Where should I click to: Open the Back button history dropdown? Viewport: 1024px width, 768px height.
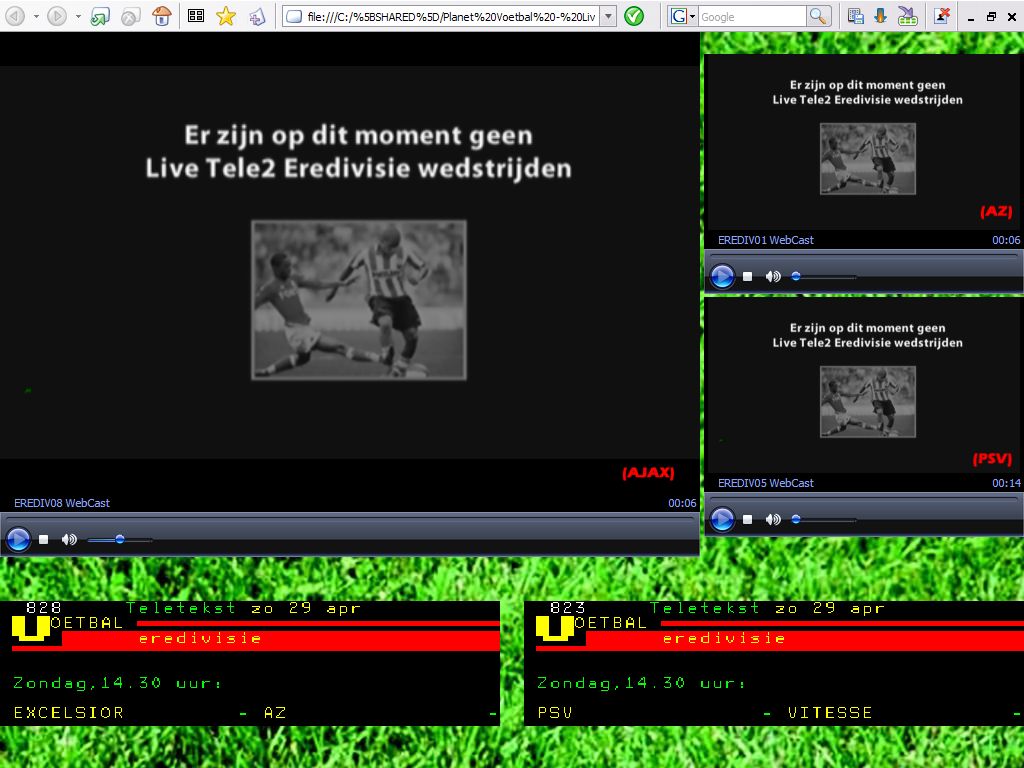[x=36, y=16]
